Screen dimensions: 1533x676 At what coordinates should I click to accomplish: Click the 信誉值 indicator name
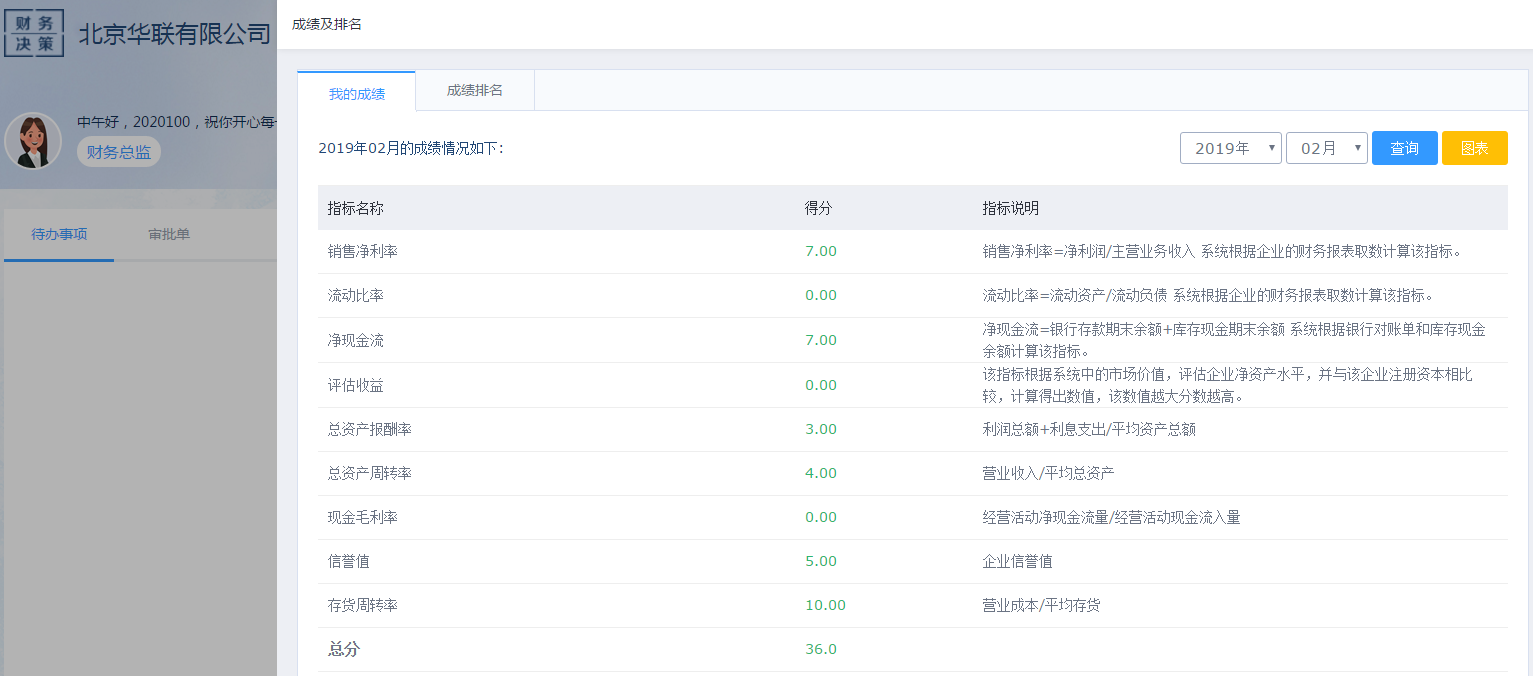coord(349,562)
